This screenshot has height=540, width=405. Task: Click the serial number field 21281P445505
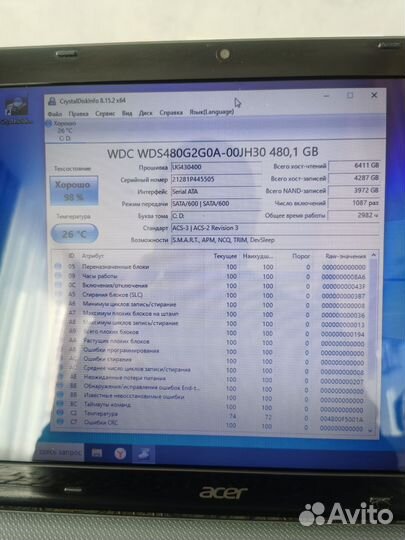point(216,179)
